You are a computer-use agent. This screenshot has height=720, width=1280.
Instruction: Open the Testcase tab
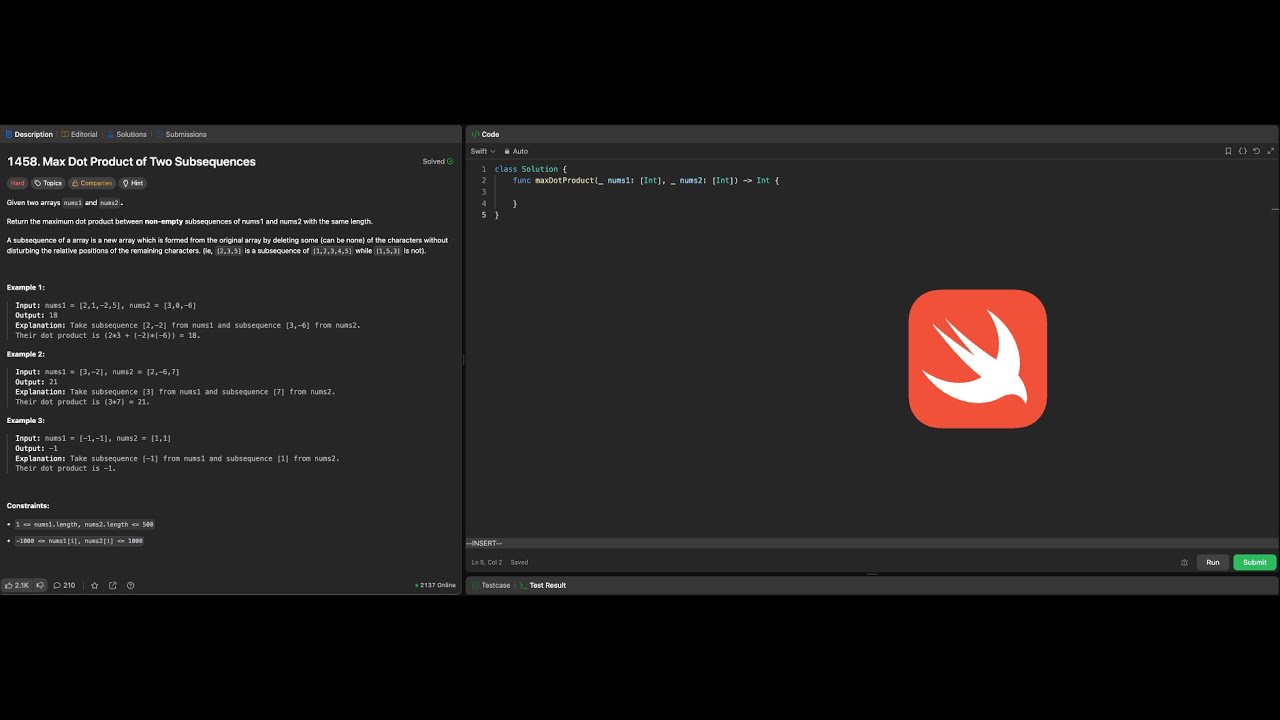coord(491,585)
